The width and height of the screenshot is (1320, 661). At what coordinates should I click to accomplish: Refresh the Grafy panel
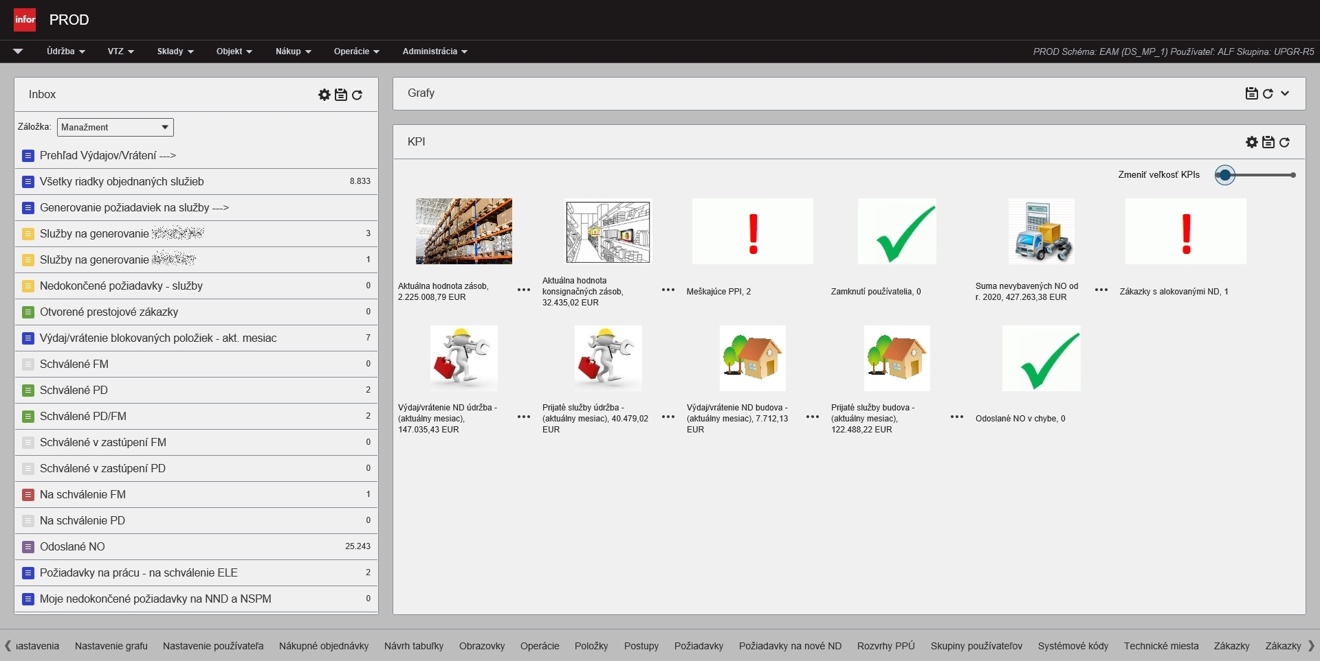tap(1268, 94)
